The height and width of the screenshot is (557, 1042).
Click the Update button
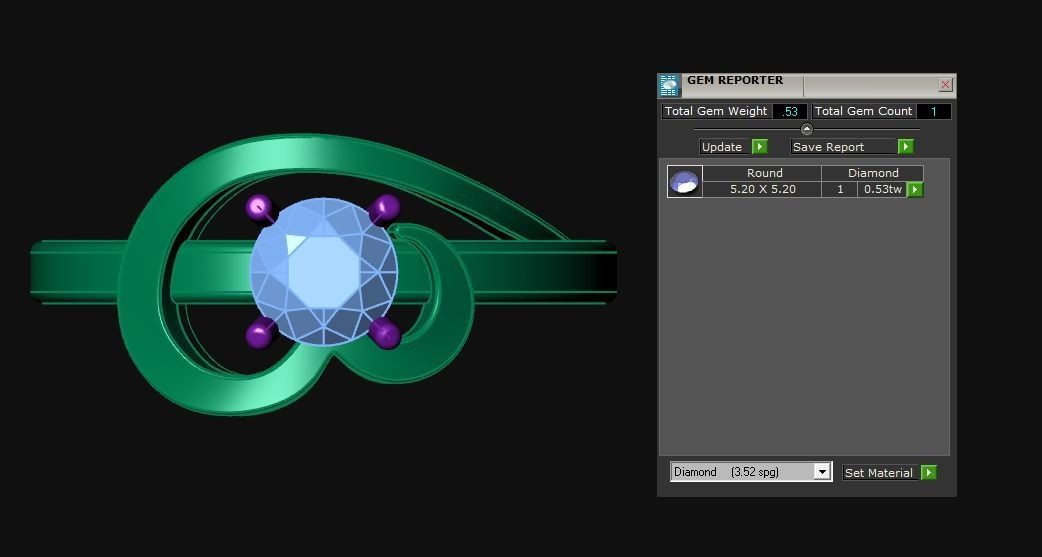point(726,147)
